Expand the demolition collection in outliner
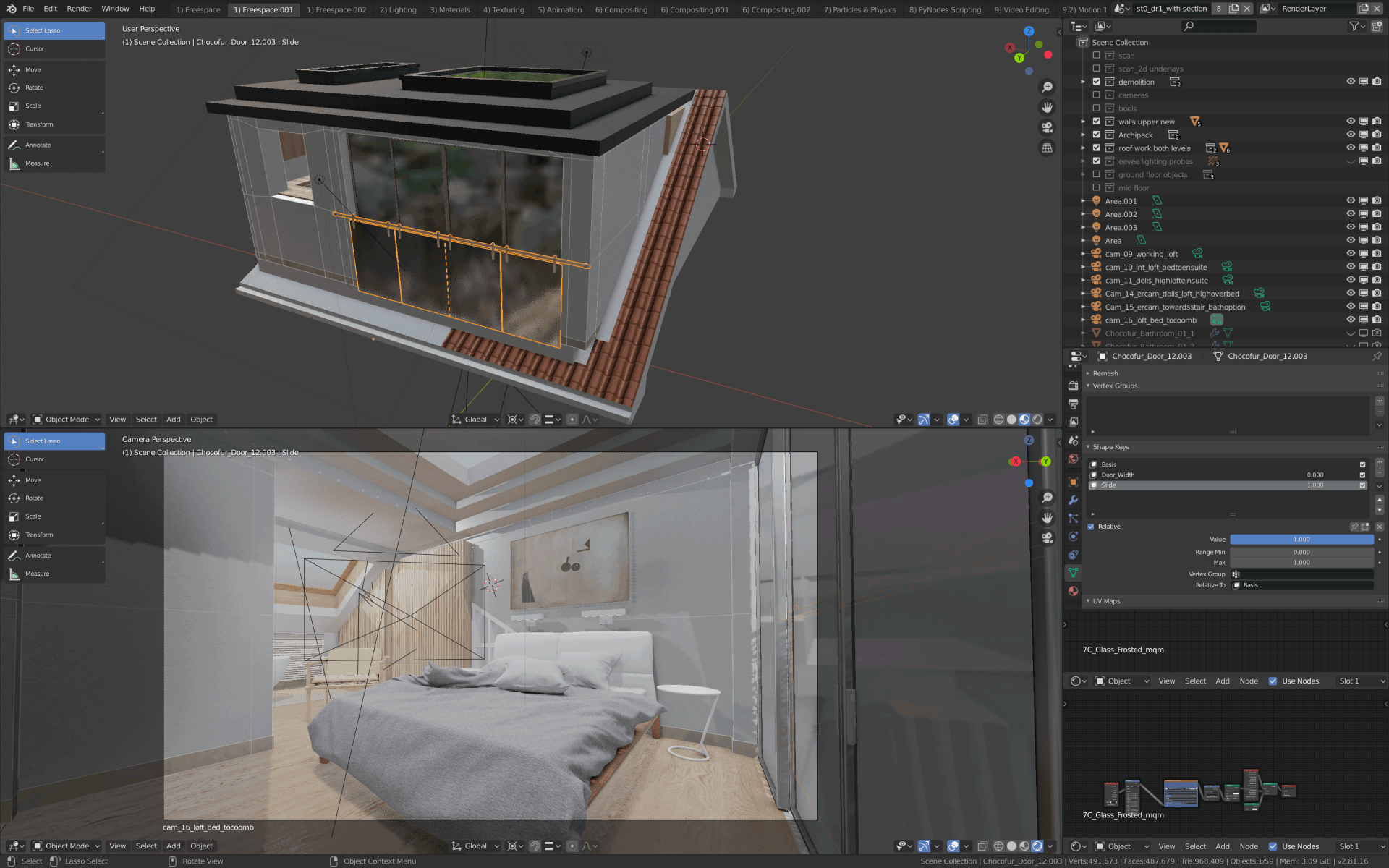The image size is (1389, 868). click(x=1083, y=82)
